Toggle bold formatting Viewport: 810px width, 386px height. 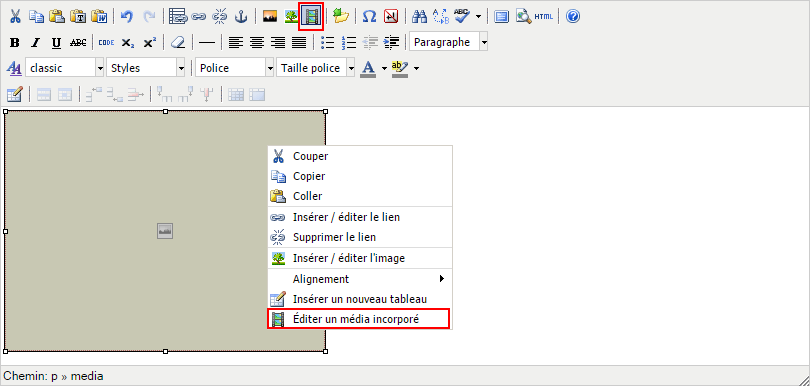[14, 42]
